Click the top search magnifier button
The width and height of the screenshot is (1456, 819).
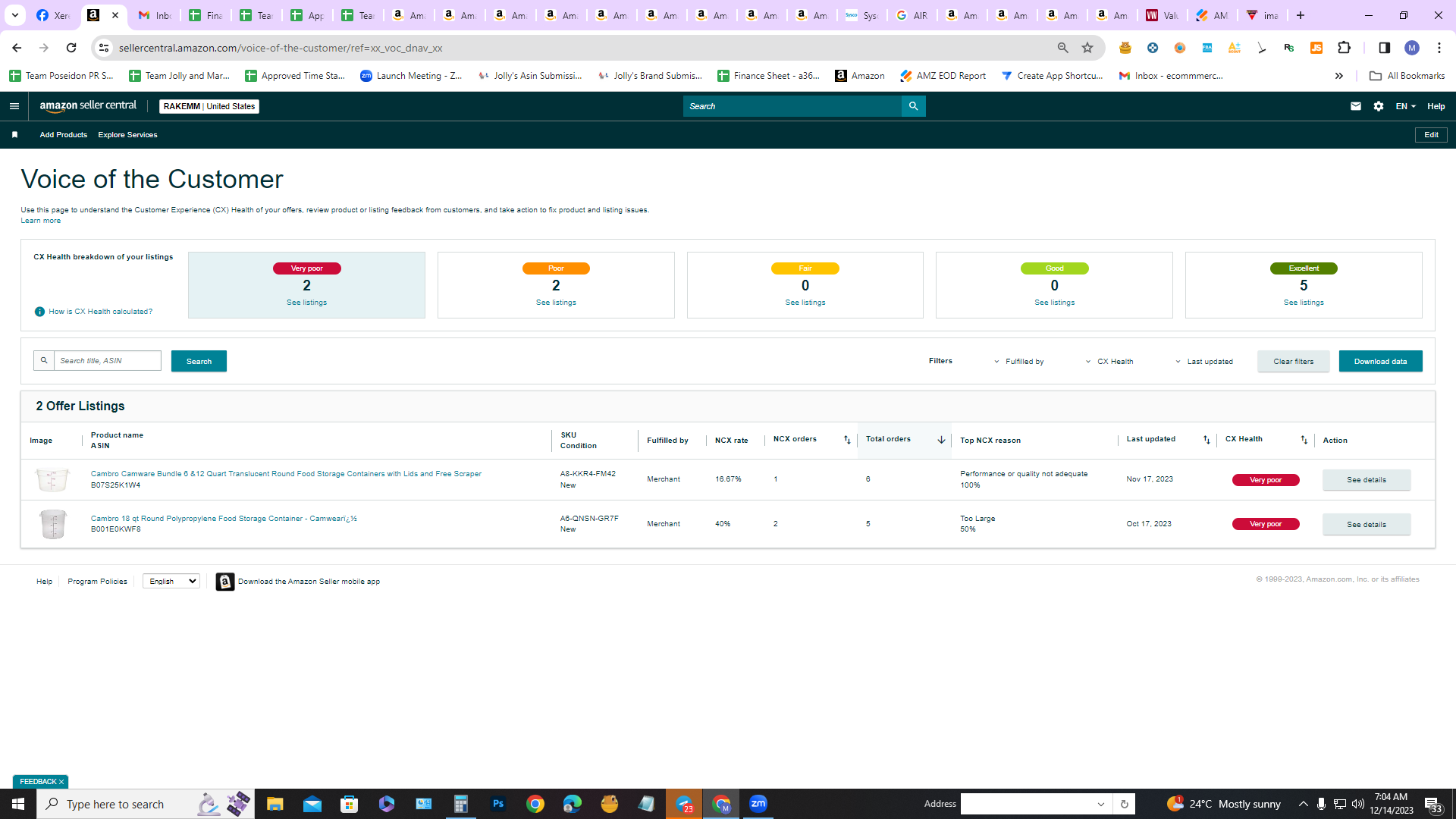click(913, 106)
